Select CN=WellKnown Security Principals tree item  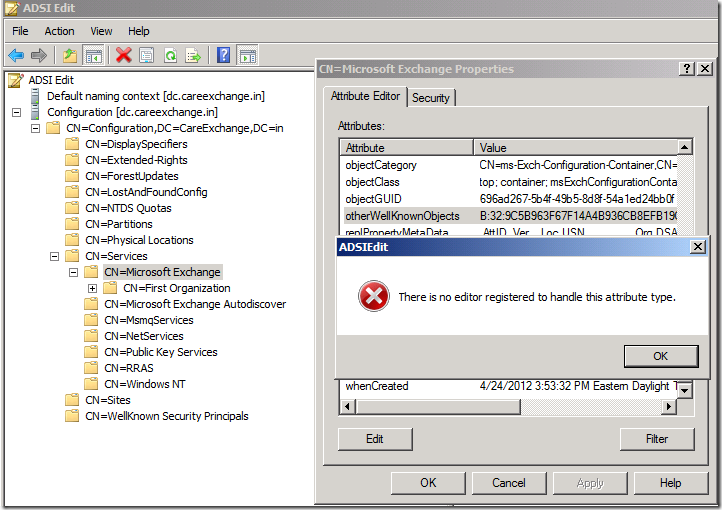(167, 416)
